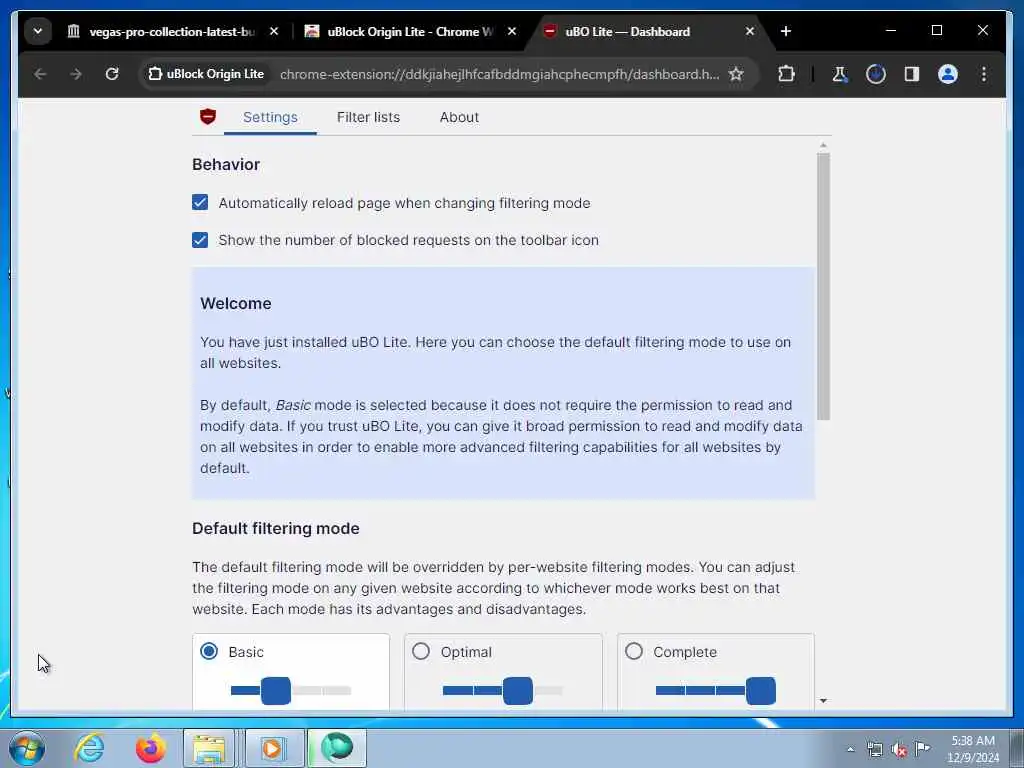This screenshot has width=1024, height=768.
Task: Open the Windows Start menu
Action: [27, 748]
